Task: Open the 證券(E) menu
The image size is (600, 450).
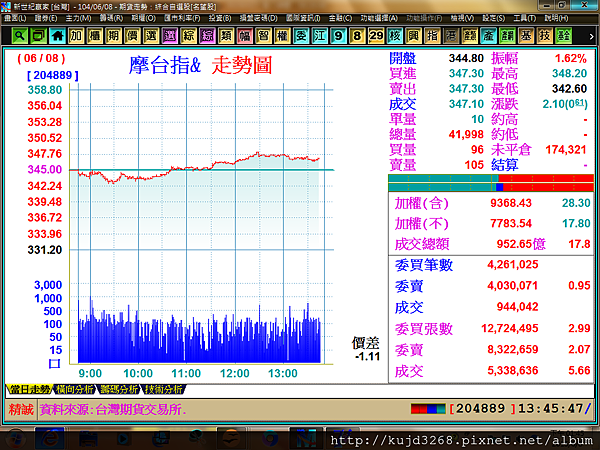Action: 46,18
